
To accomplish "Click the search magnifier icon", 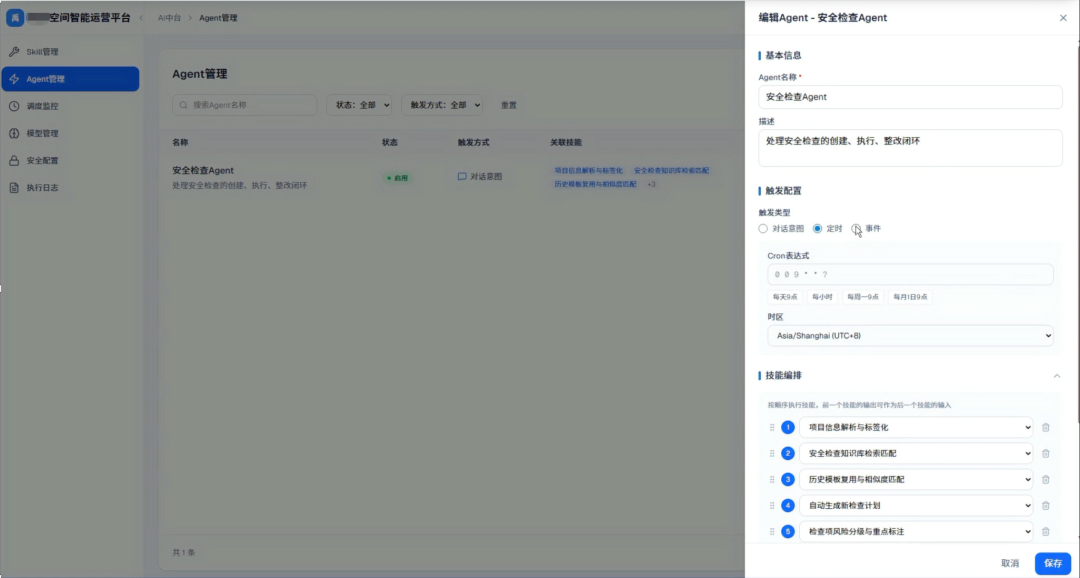I will (184, 105).
